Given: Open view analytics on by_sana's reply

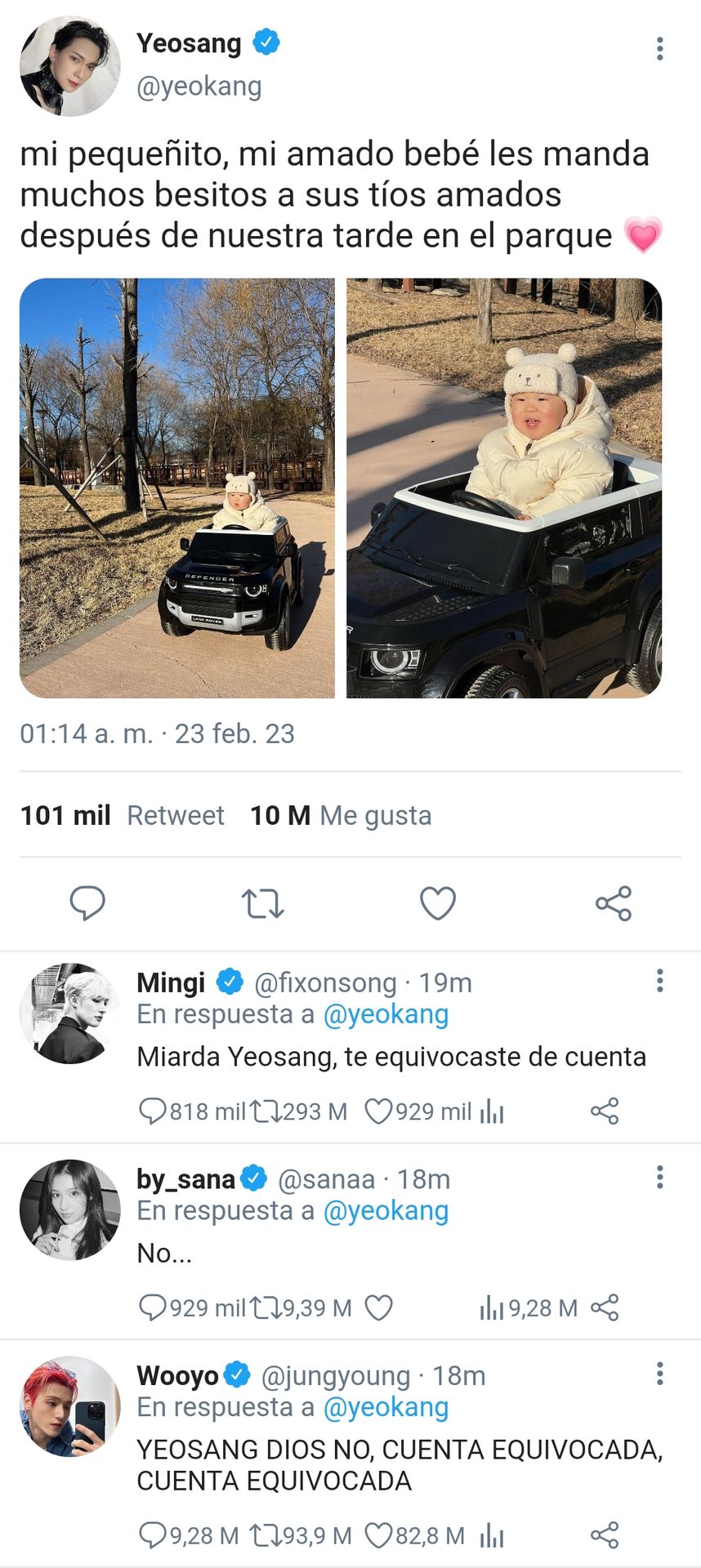Looking at the screenshot, I should click(492, 1308).
